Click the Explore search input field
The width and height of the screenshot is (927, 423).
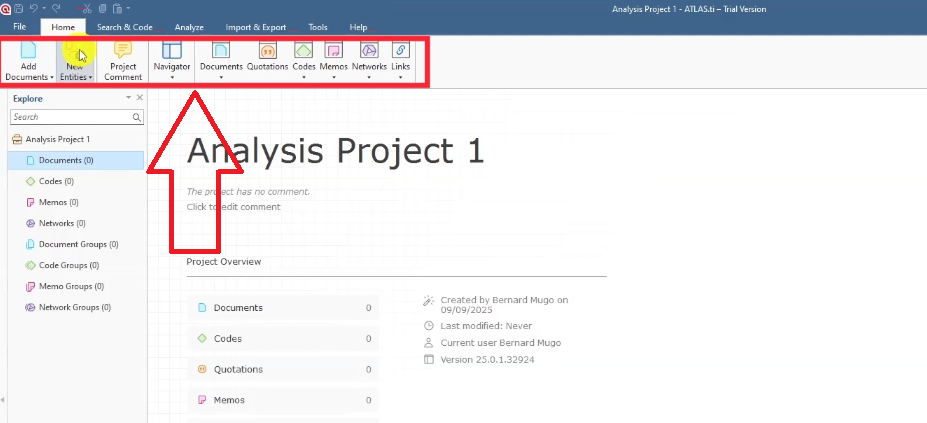coord(70,117)
